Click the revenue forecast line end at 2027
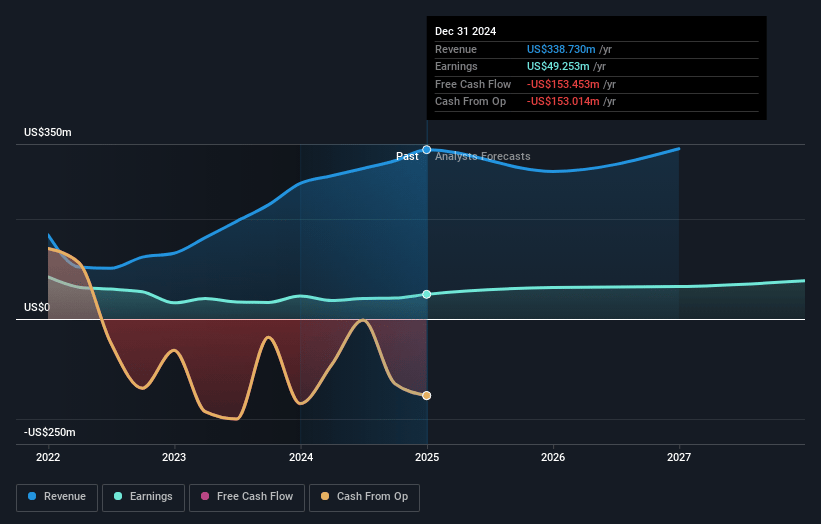The image size is (821, 524). (679, 149)
